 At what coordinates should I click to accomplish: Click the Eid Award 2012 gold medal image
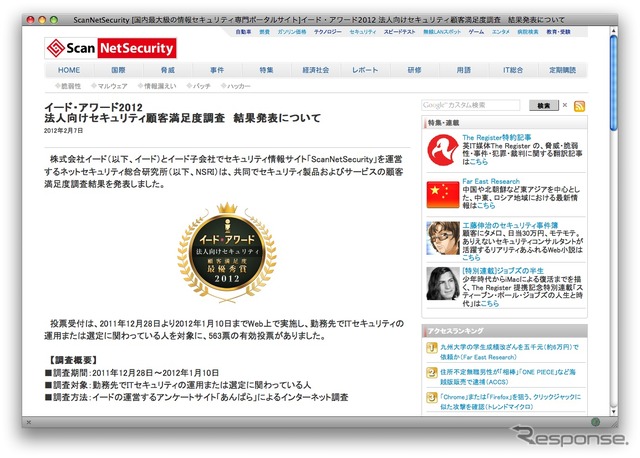click(x=226, y=253)
